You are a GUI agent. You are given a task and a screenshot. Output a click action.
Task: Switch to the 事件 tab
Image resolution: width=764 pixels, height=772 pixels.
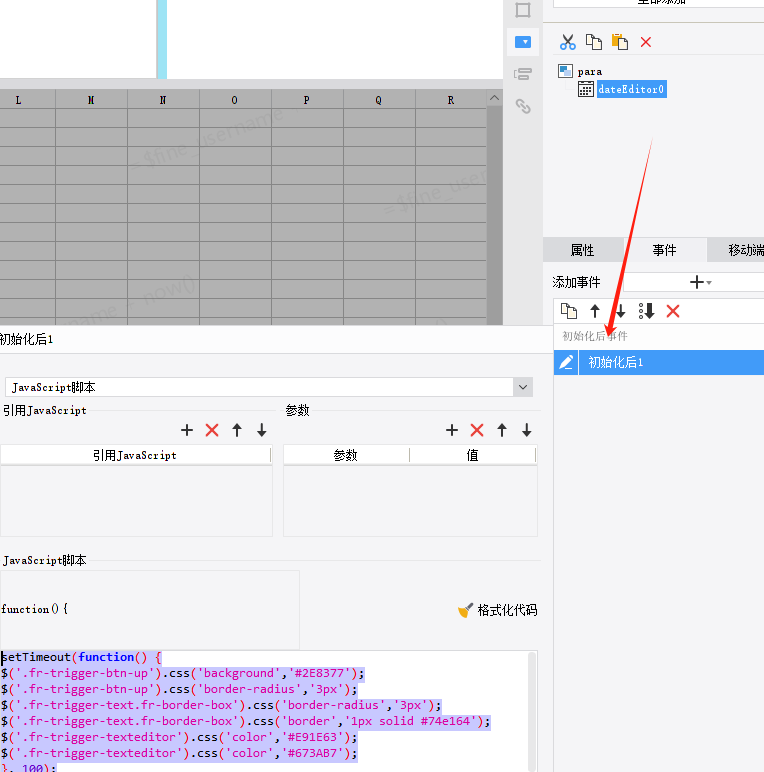tap(665, 250)
